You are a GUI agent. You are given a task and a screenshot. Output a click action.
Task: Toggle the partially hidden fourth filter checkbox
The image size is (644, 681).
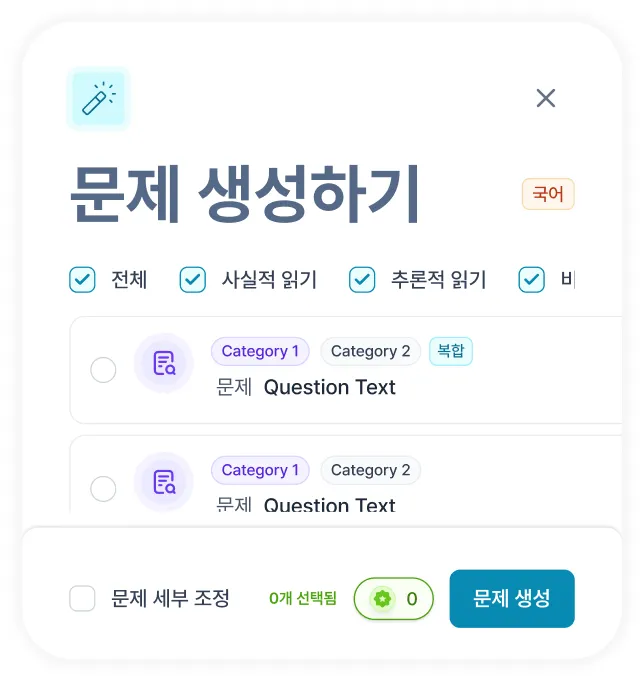pyautogui.click(x=531, y=280)
